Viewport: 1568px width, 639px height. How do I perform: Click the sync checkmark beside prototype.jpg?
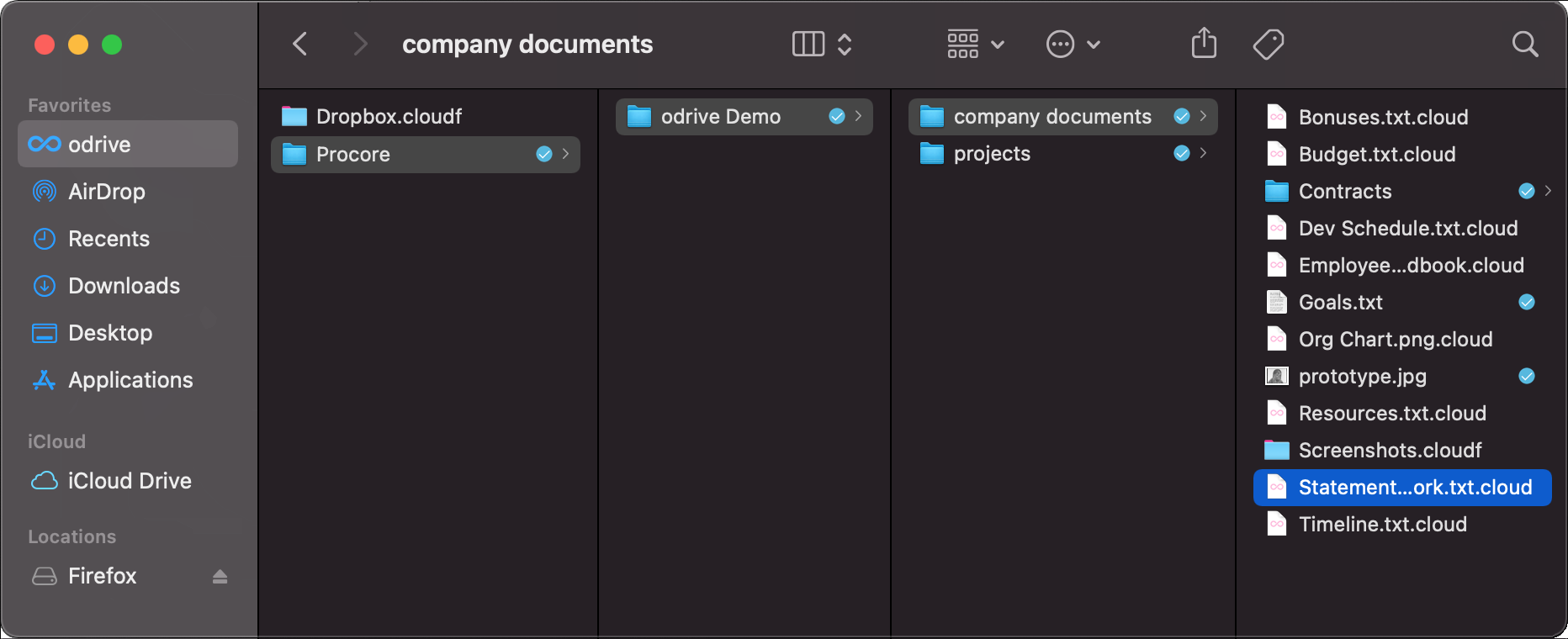[x=1526, y=376]
